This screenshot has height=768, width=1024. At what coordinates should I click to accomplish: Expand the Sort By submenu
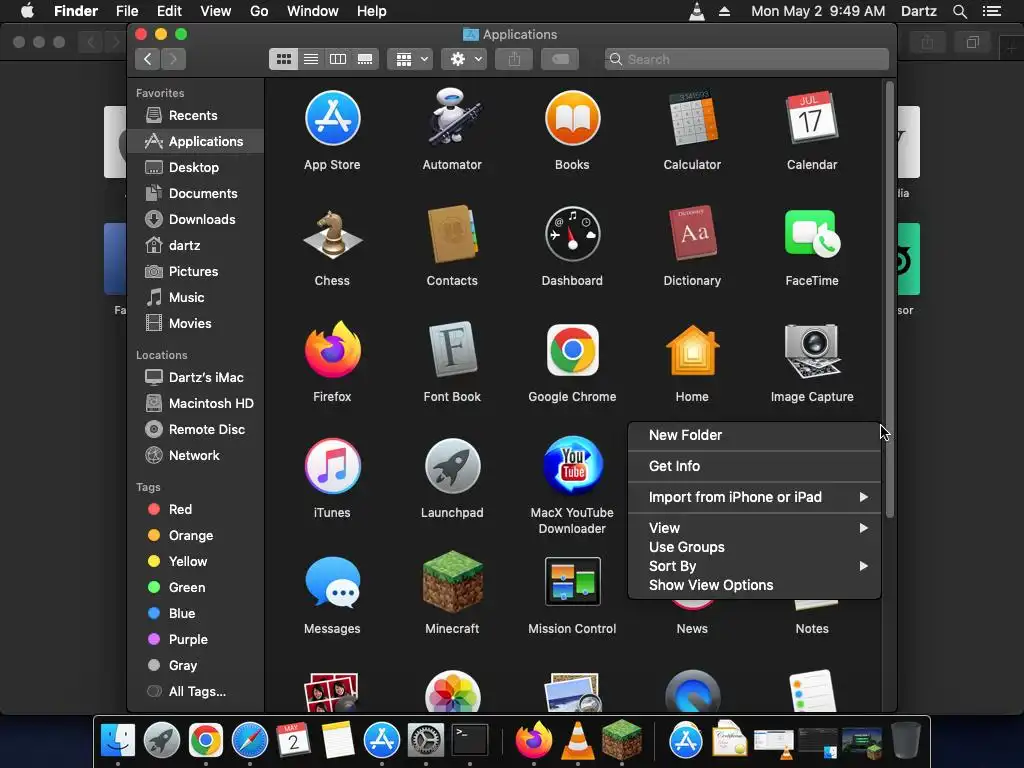pyautogui.click(x=754, y=566)
